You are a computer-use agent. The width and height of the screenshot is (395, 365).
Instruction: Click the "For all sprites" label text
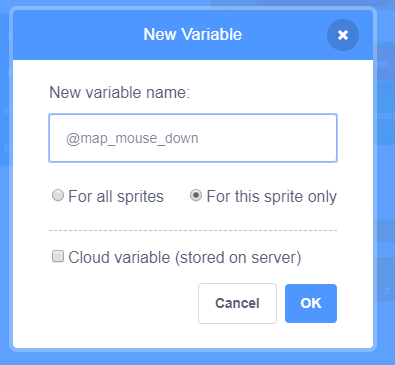[116, 196]
